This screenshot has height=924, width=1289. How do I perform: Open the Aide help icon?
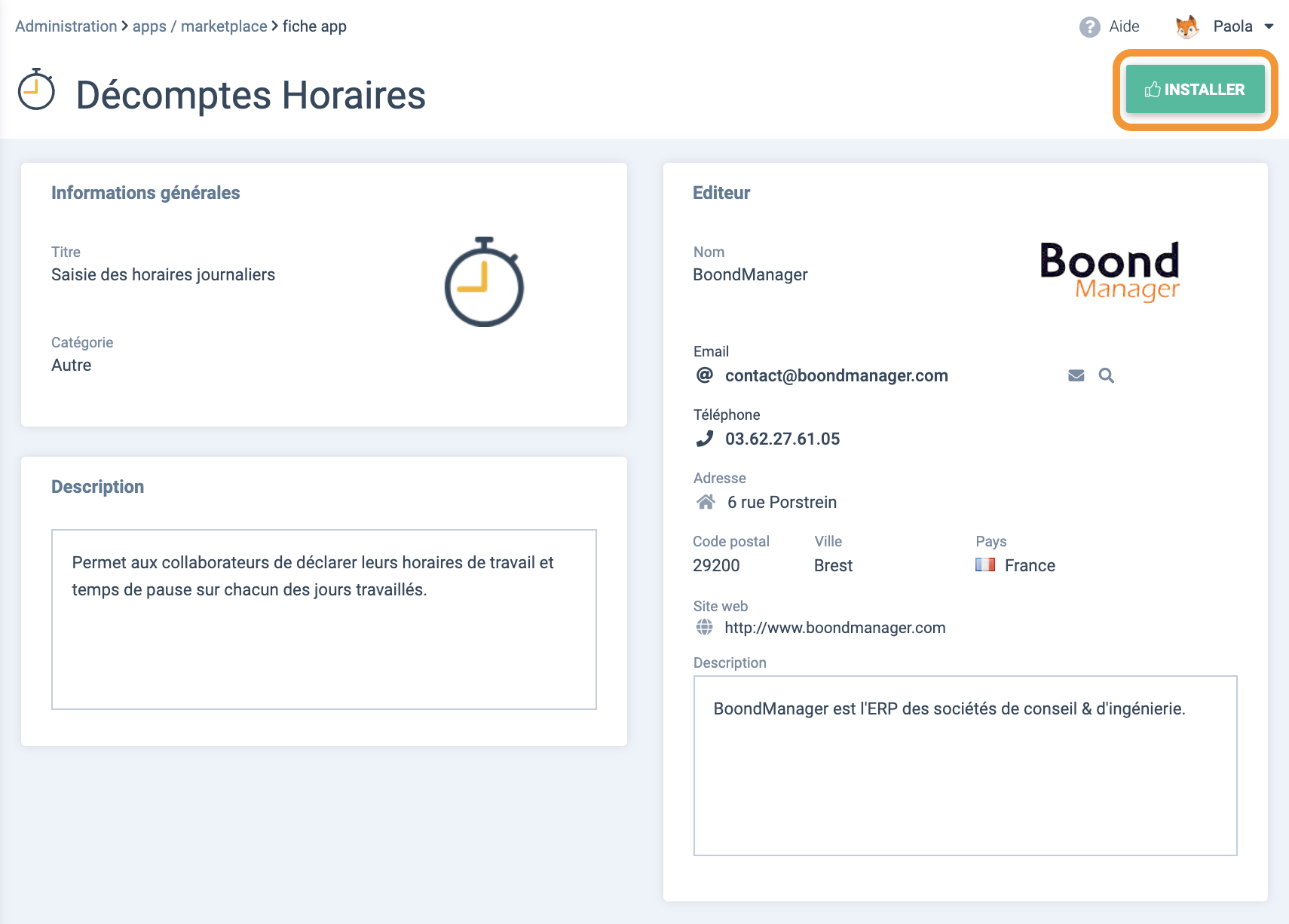click(1089, 27)
